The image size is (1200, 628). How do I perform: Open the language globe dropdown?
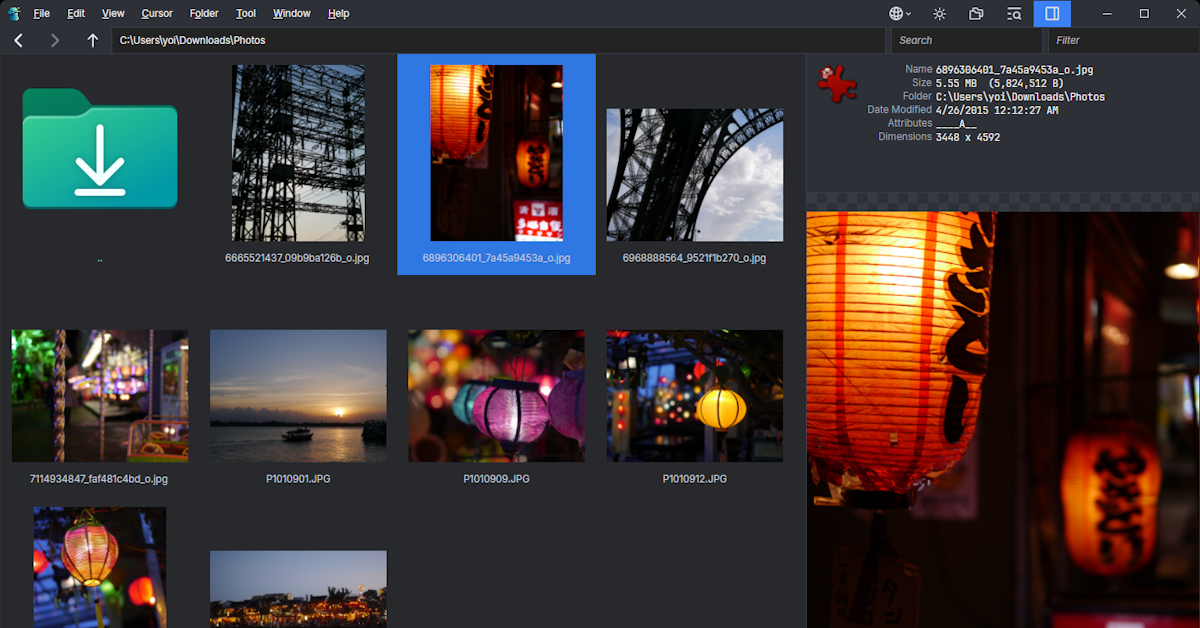click(900, 14)
